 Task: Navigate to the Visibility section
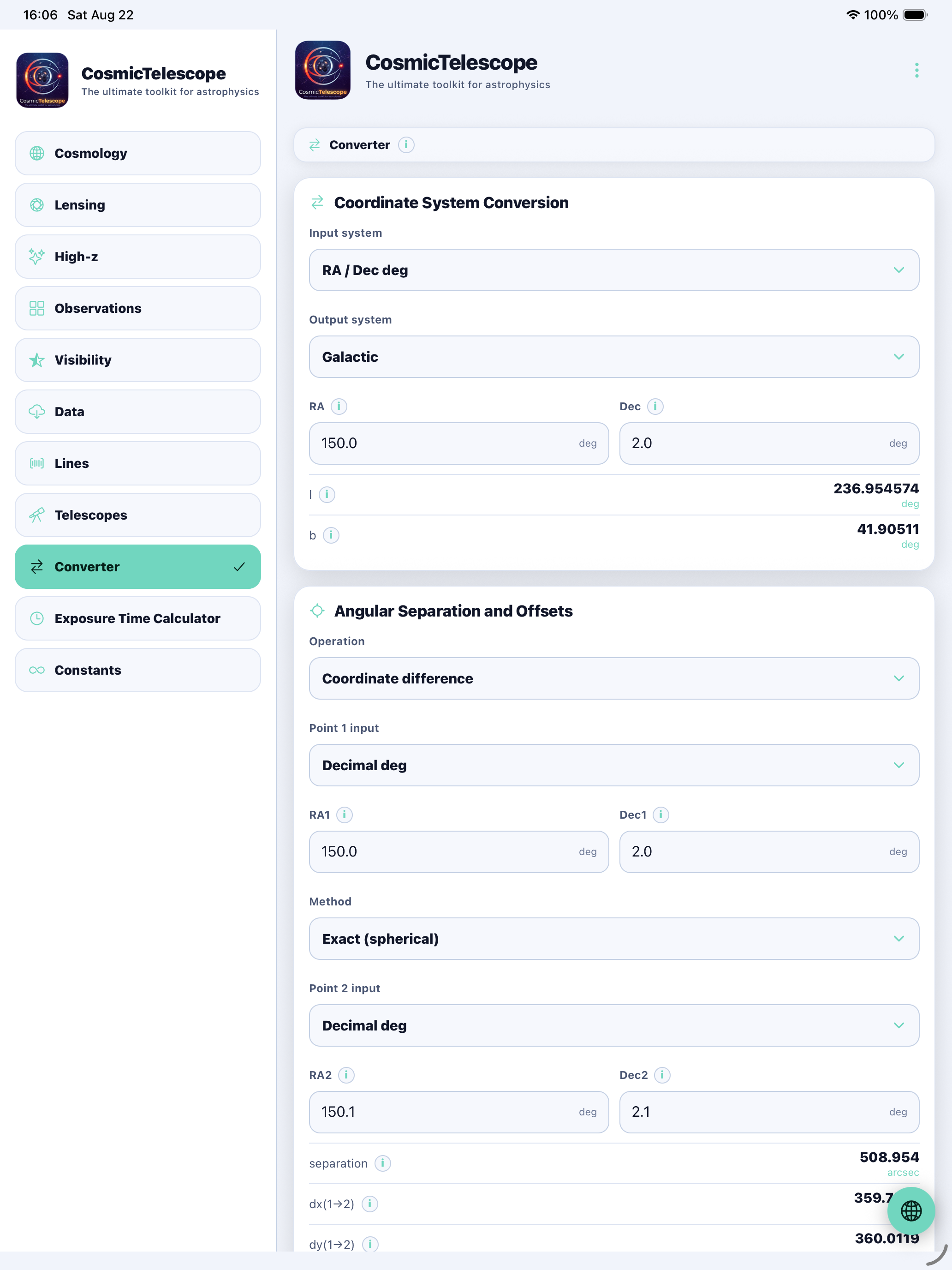(138, 360)
